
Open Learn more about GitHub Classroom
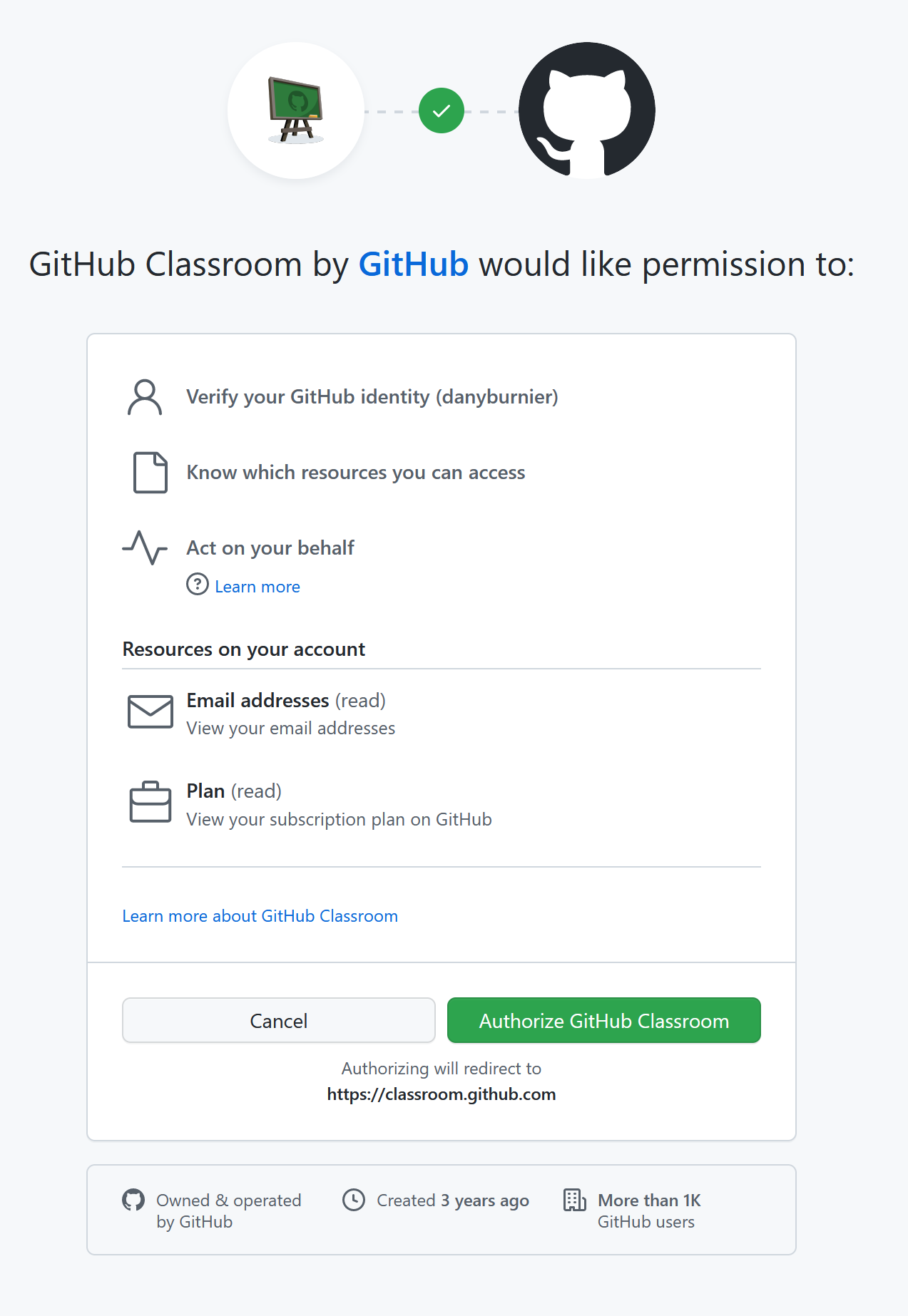point(260,915)
